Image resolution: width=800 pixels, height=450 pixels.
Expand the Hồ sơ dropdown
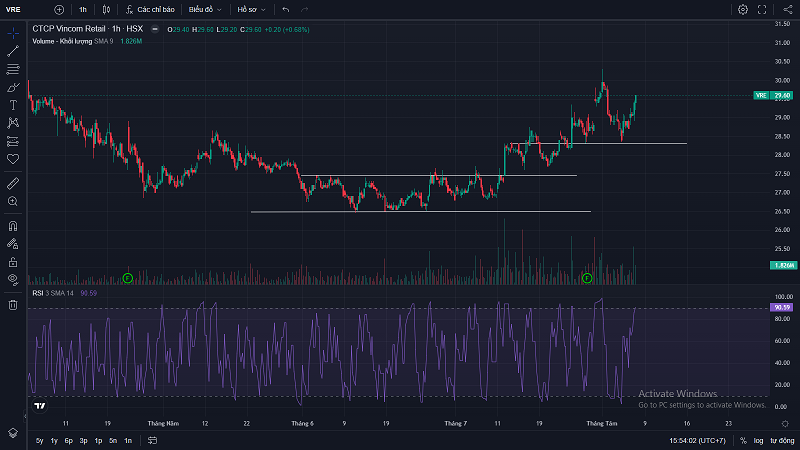click(250, 9)
